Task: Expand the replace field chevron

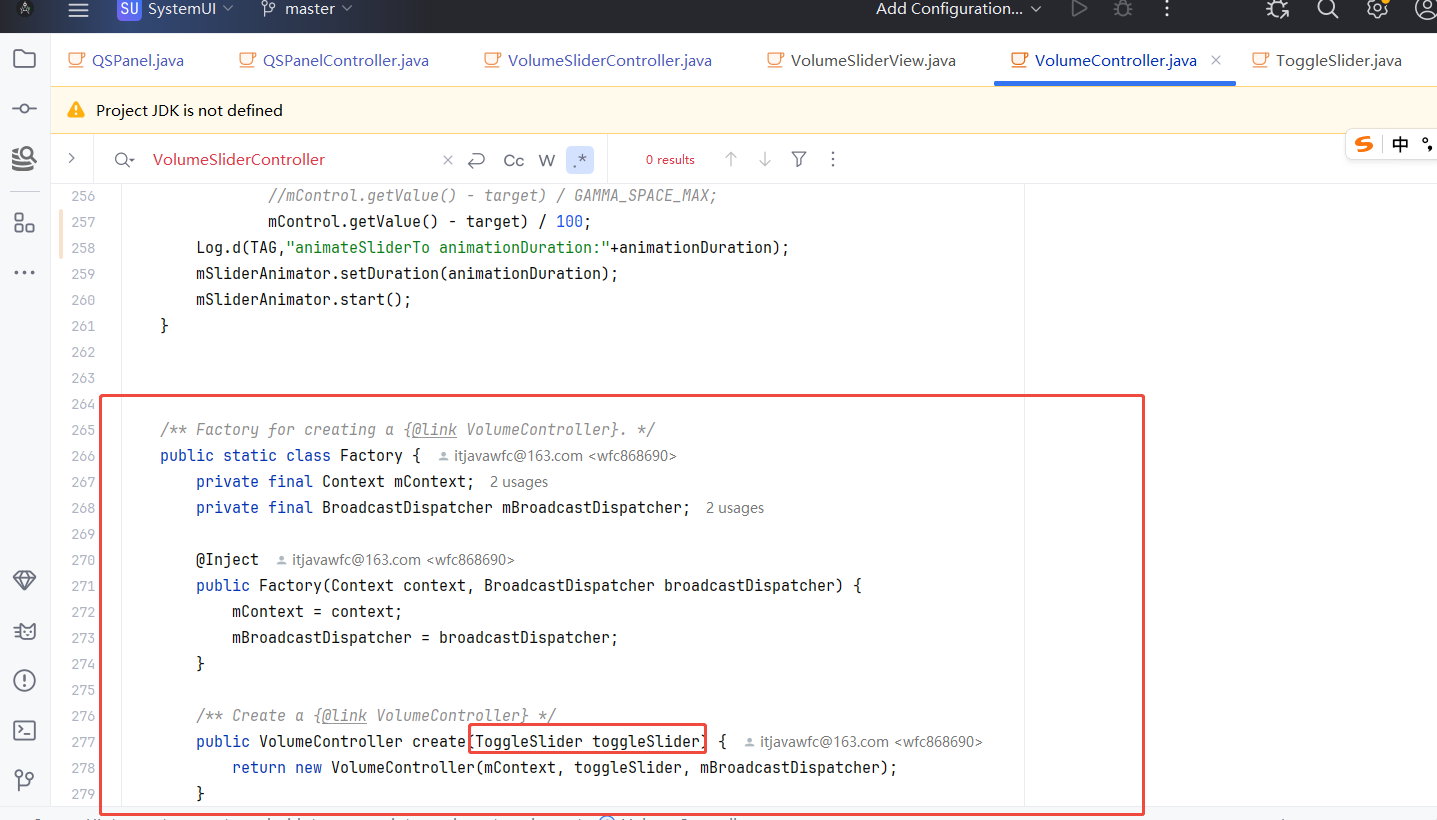Action: click(x=72, y=159)
